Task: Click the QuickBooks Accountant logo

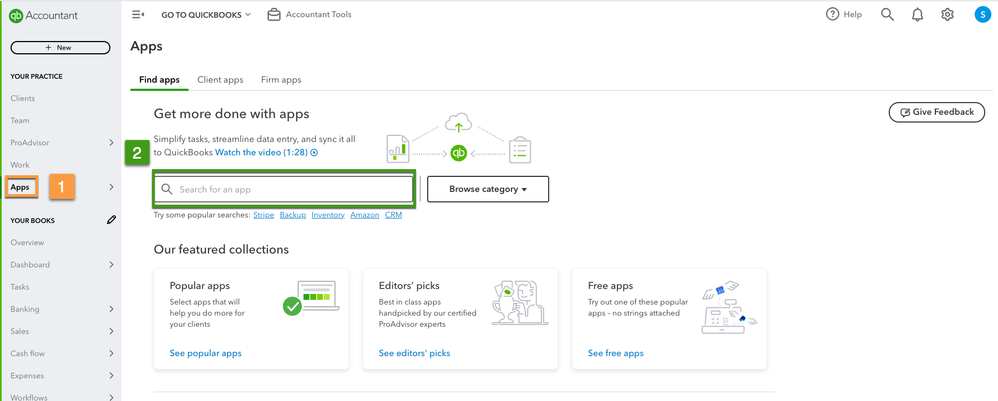Action: (x=43, y=16)
